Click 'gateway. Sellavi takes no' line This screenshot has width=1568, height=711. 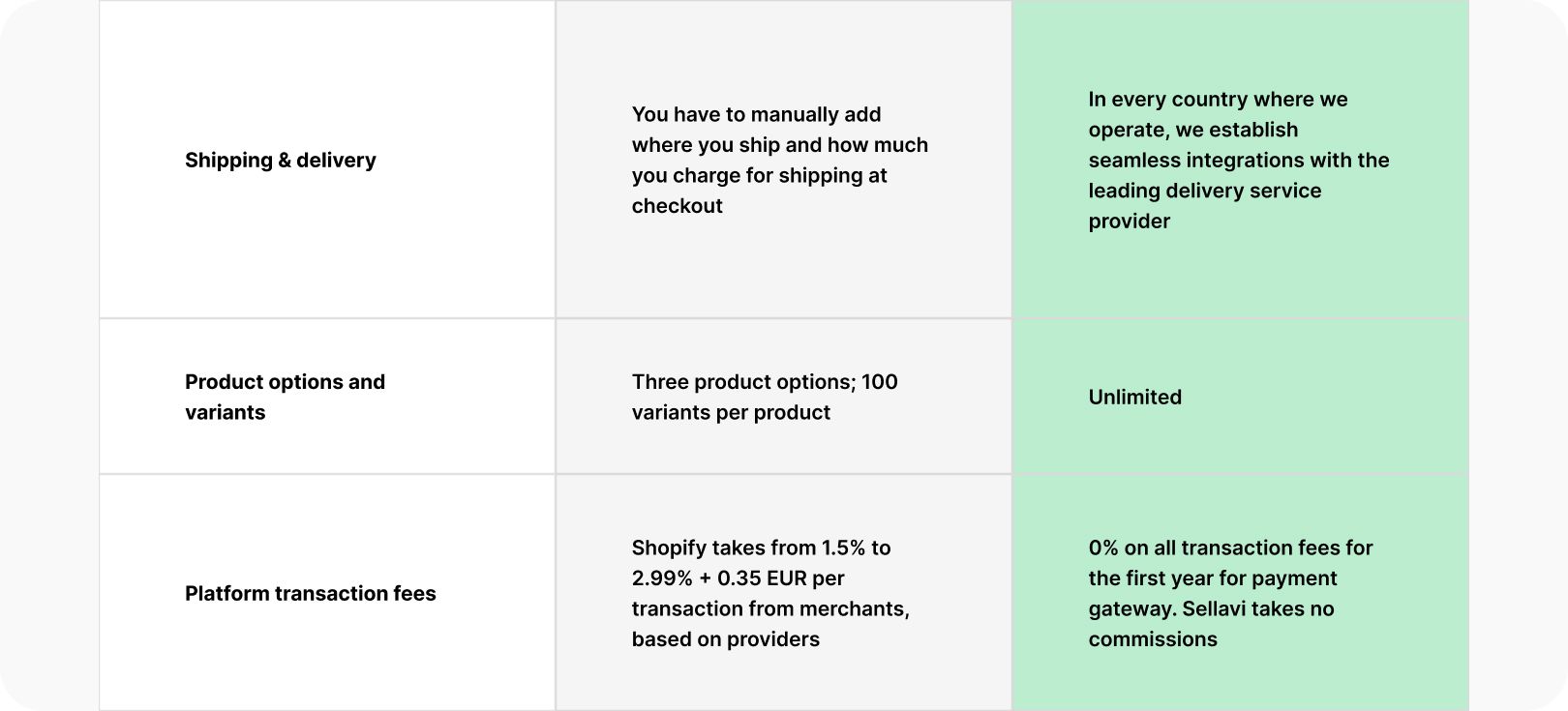[x=1211, y=608]
